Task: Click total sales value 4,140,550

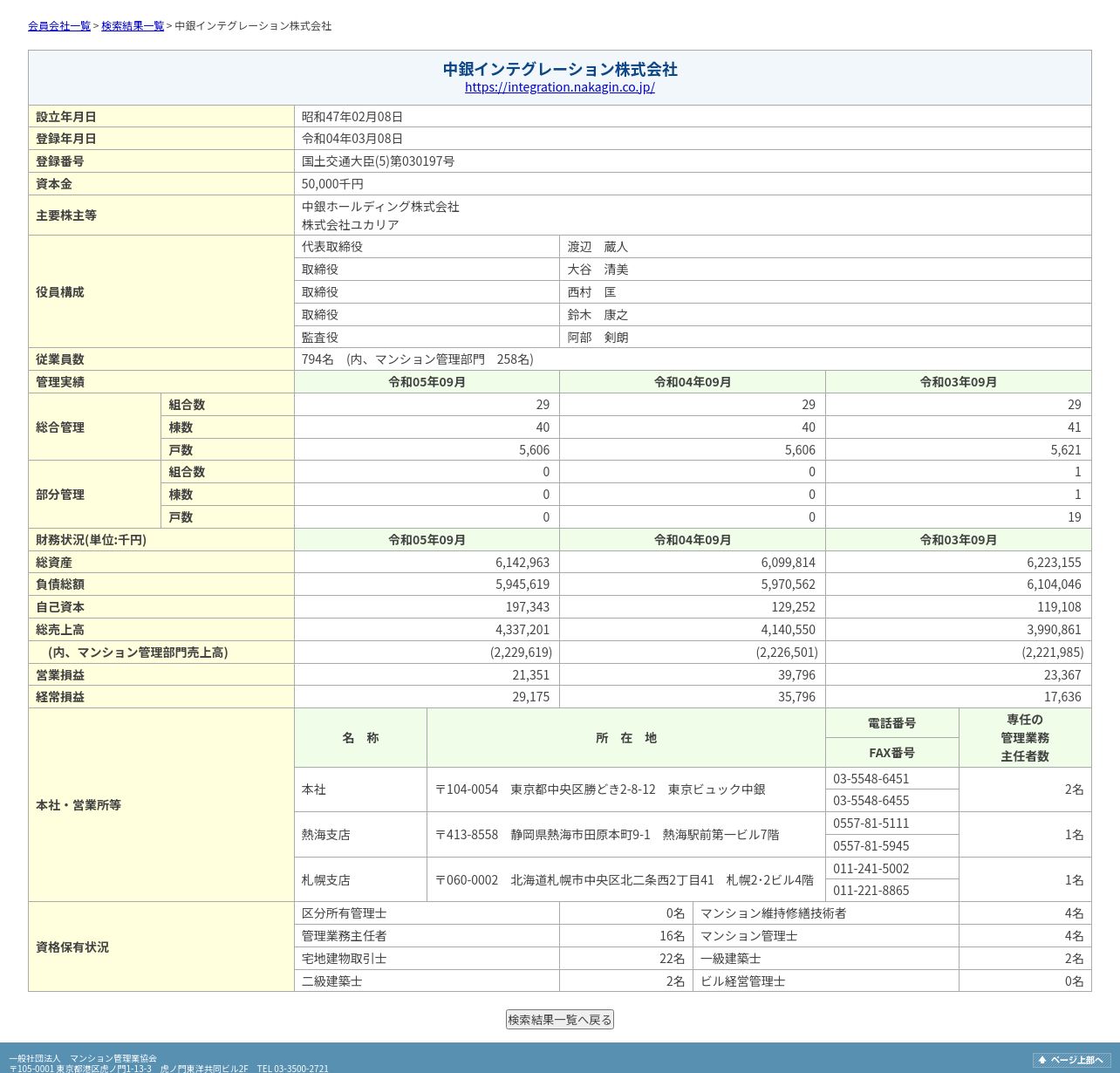Action: (789, 630)
